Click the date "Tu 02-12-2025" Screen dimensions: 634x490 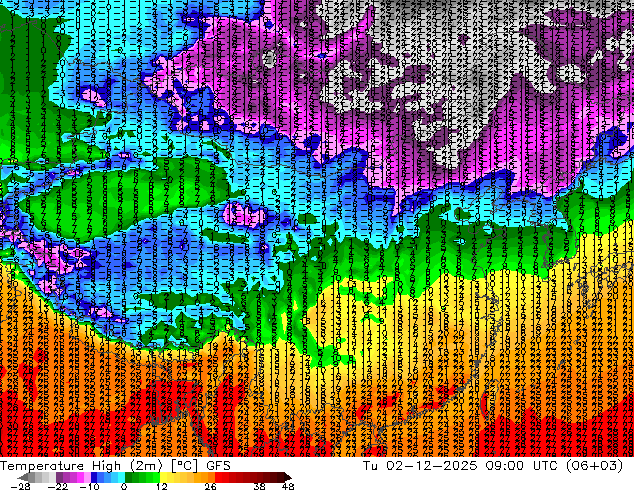click(420, 465)
